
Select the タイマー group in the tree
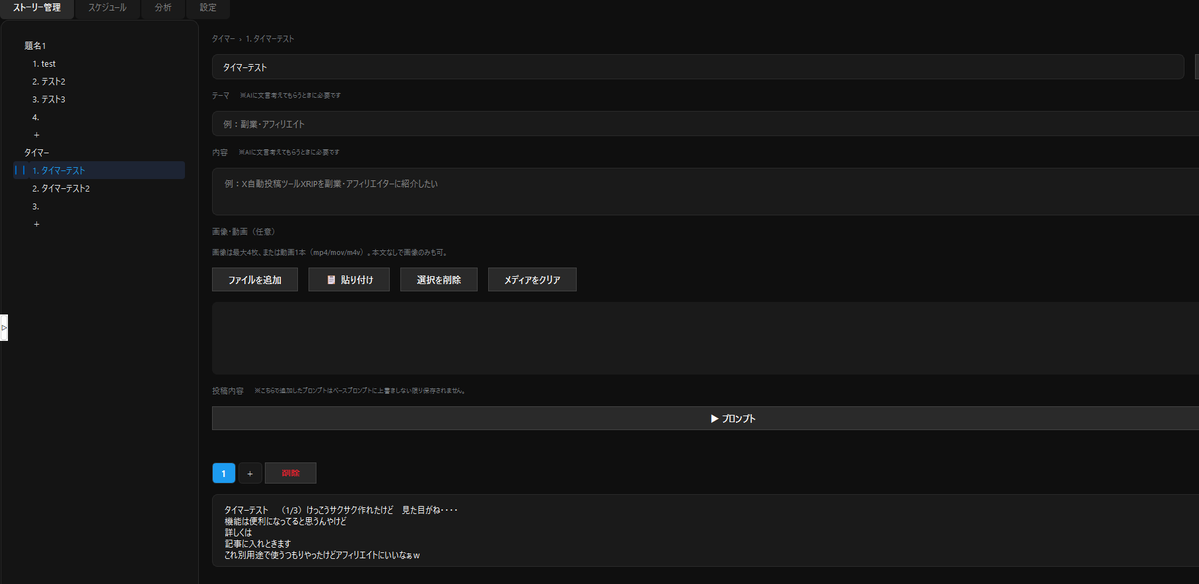point(37,153)
